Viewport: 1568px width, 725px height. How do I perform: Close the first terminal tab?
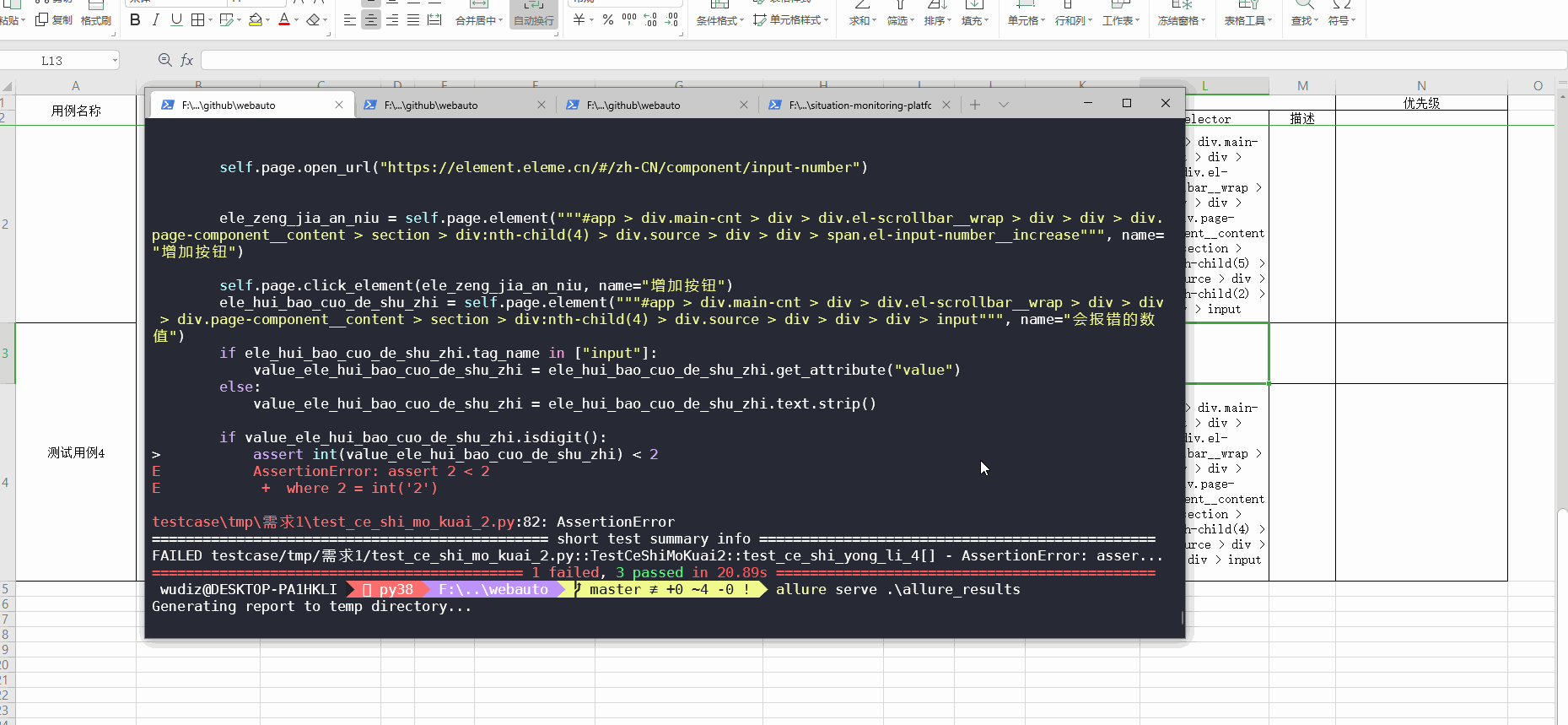[339, 105]
